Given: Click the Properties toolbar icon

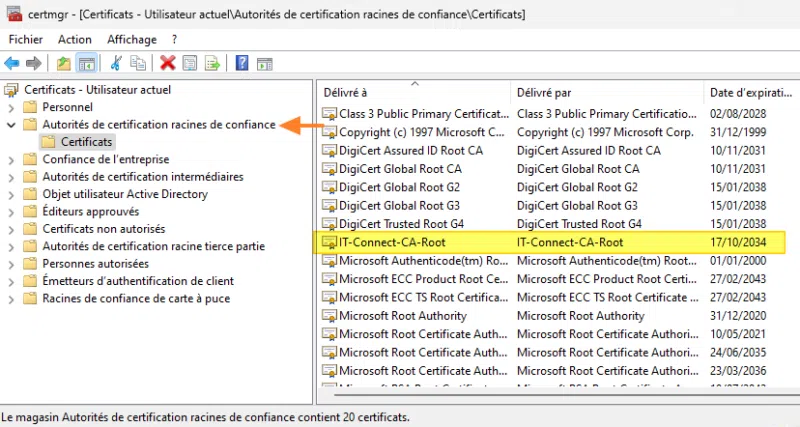Looking at the screenshot, I should (189, 63).
